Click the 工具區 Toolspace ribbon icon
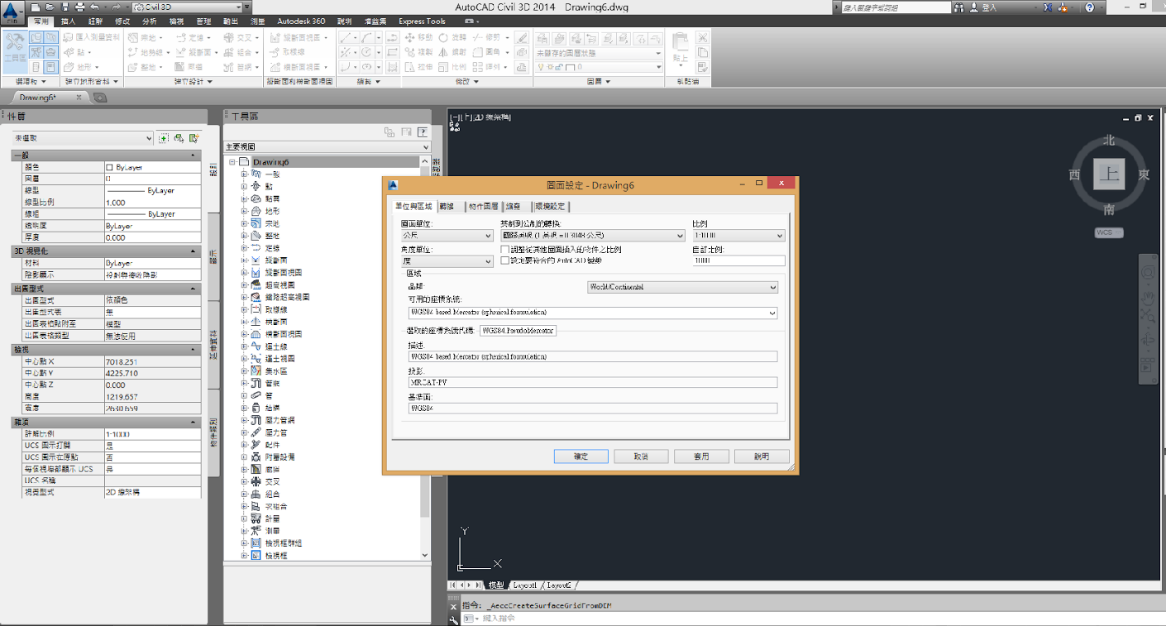The height and width of the screenshot is (626, 1166). coord(14,49)
